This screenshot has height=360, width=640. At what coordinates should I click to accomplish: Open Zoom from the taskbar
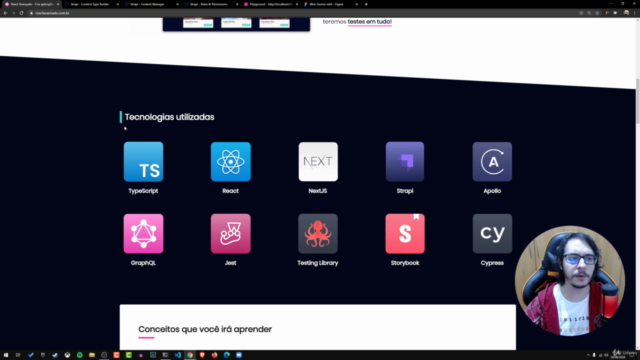click(239, 355)
